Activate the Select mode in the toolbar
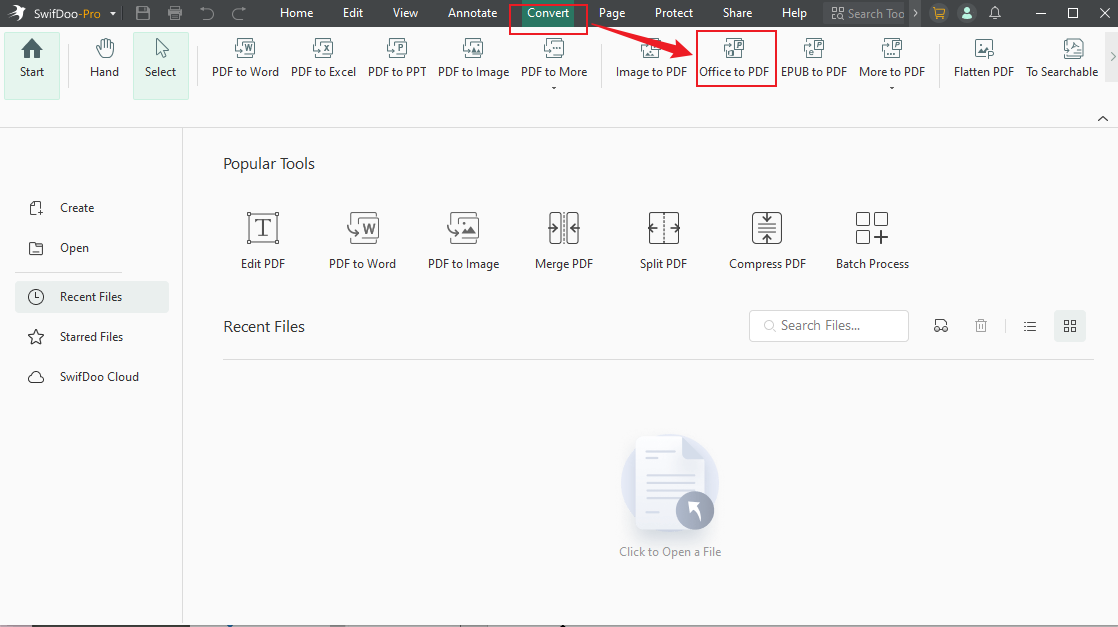This screenshot has height=627, width=1118. (x=160, y=57)
